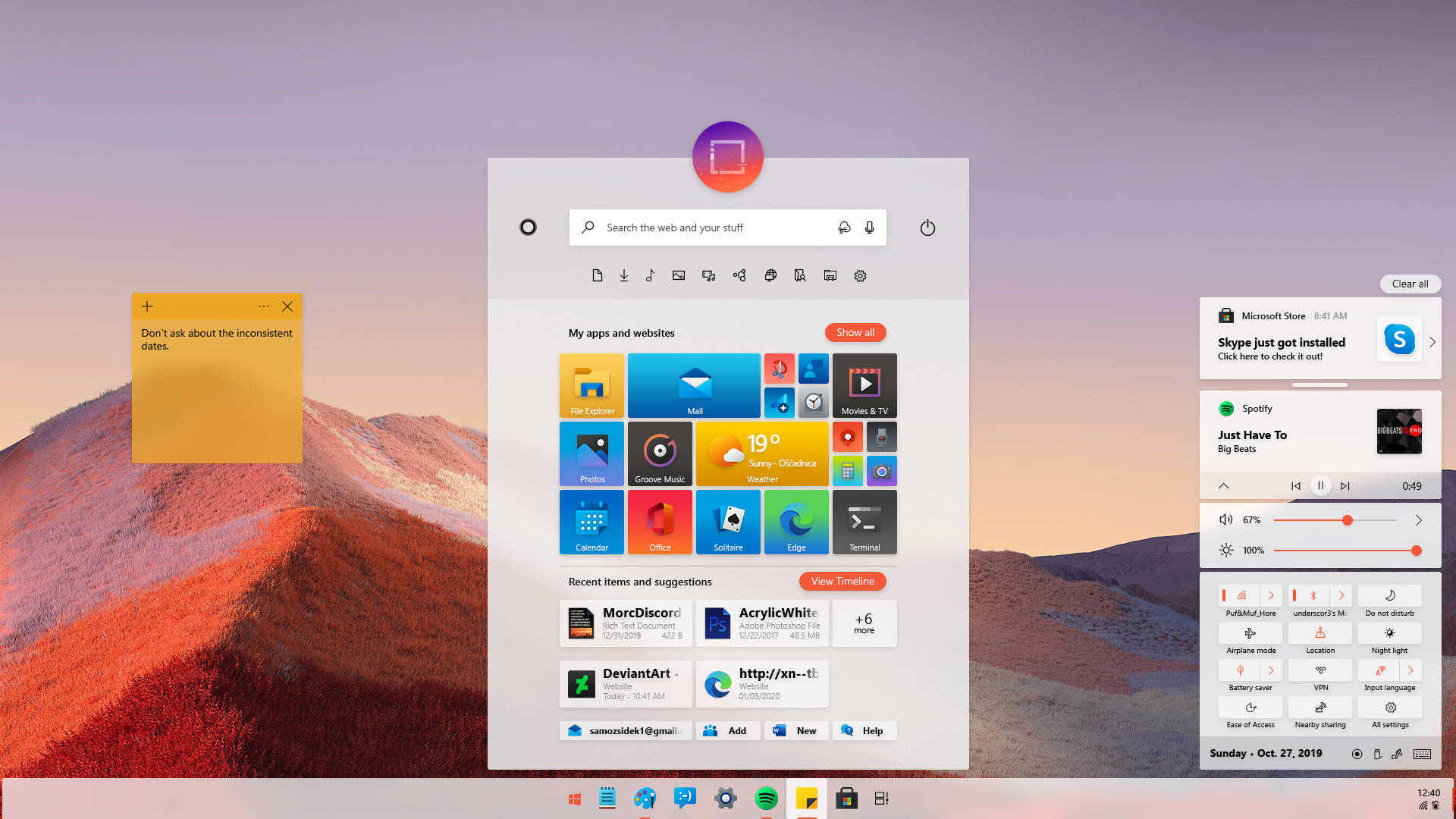
Task: Open the sticky note options menu
Action: 263,306
